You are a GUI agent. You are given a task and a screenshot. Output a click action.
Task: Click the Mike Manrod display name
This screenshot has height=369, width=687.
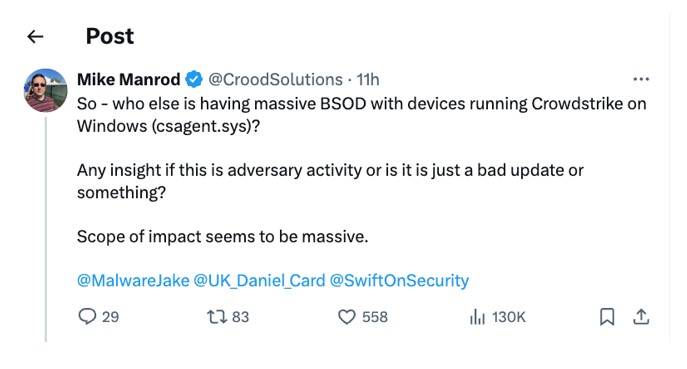(x=128, y=79)
